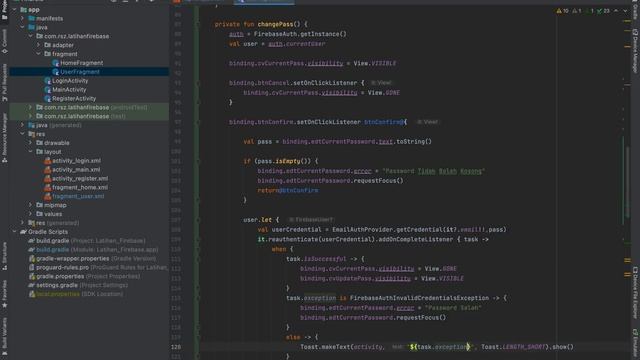Click the Gradle Scripts elephant icon
640x360 pixels.
(x=23, y=232)
